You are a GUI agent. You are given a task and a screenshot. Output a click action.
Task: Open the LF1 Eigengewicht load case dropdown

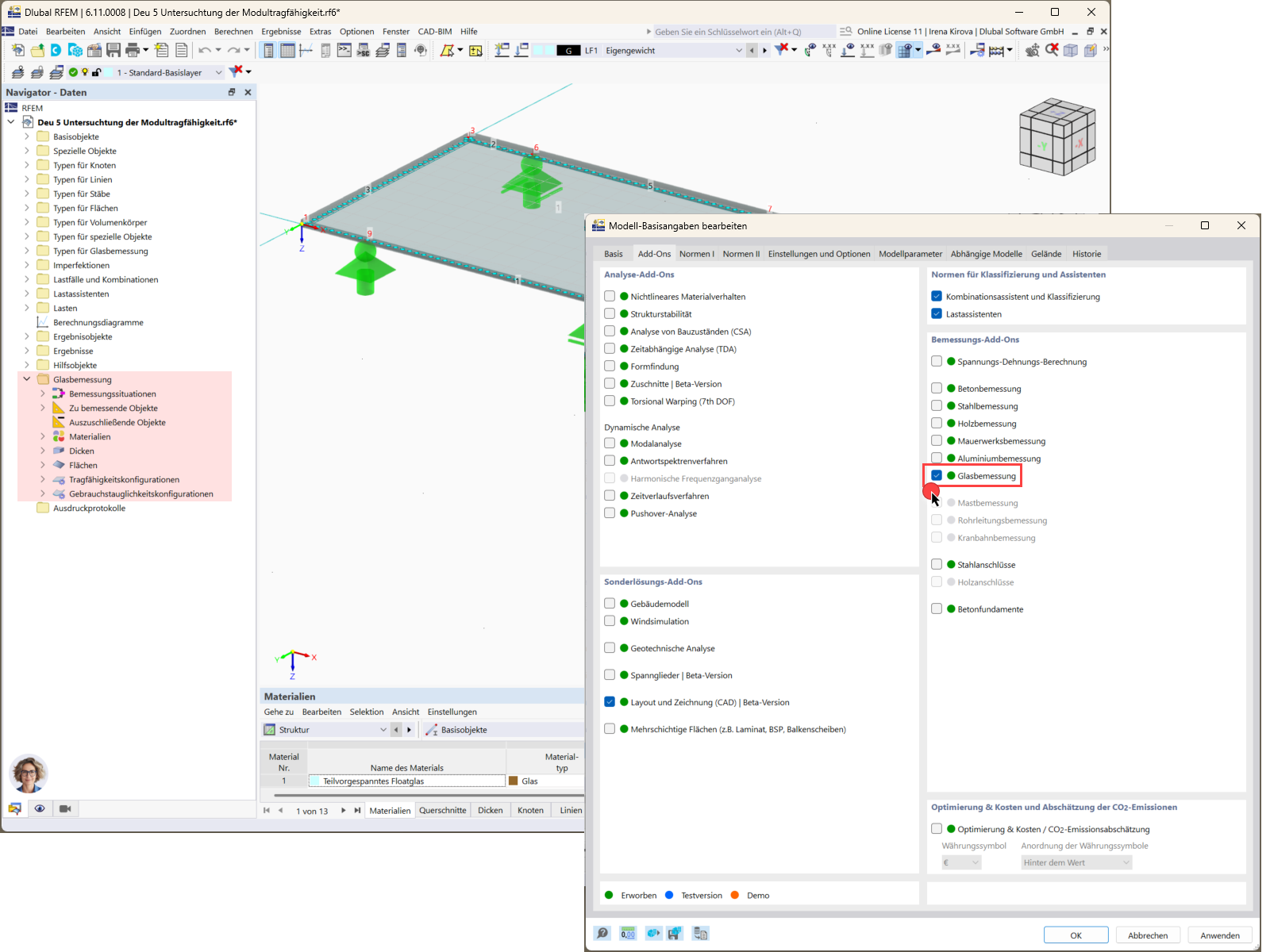click(x=738, y=49)
